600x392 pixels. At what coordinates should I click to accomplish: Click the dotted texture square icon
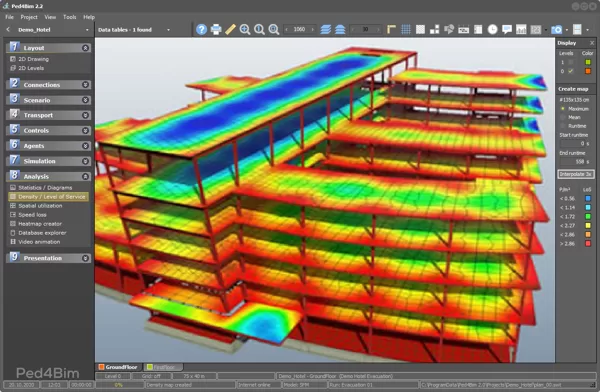[420, 29]
